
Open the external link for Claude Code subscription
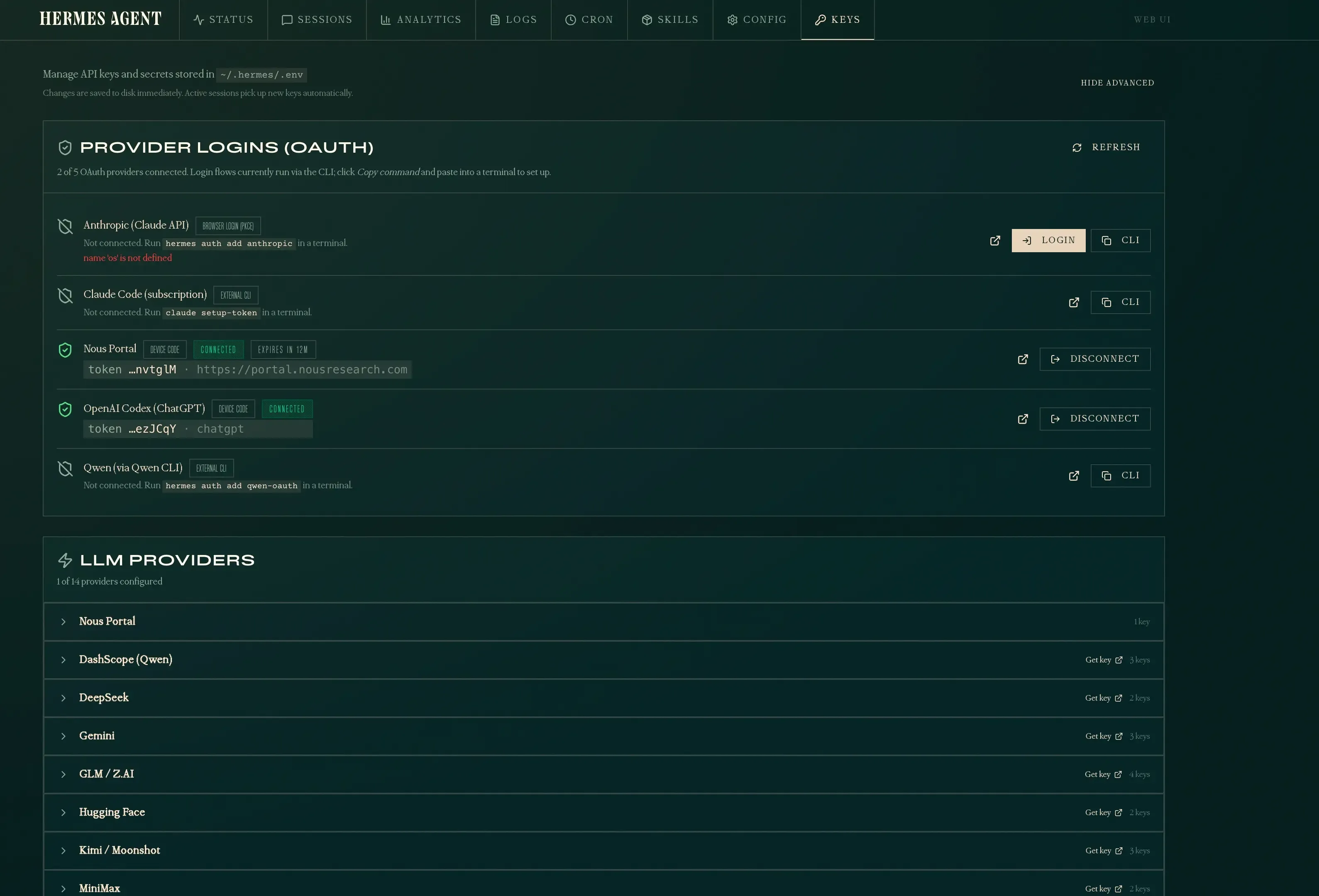pos(1073,302)
